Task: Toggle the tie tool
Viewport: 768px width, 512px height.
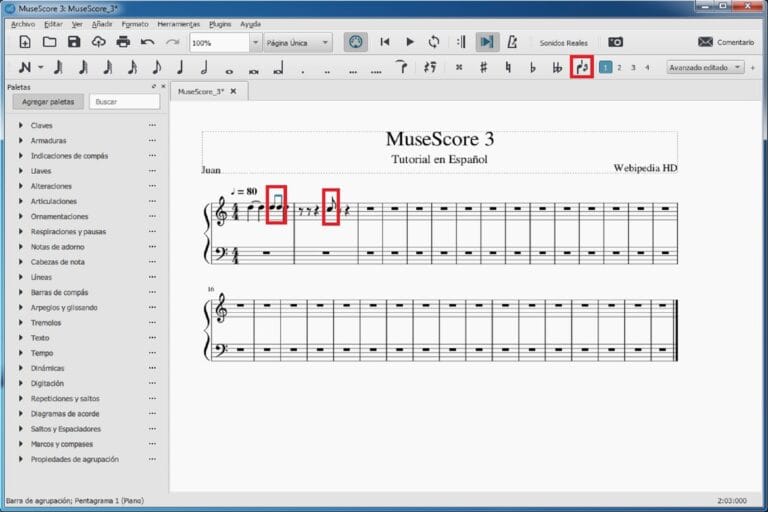Action: [x=402, y=67]
